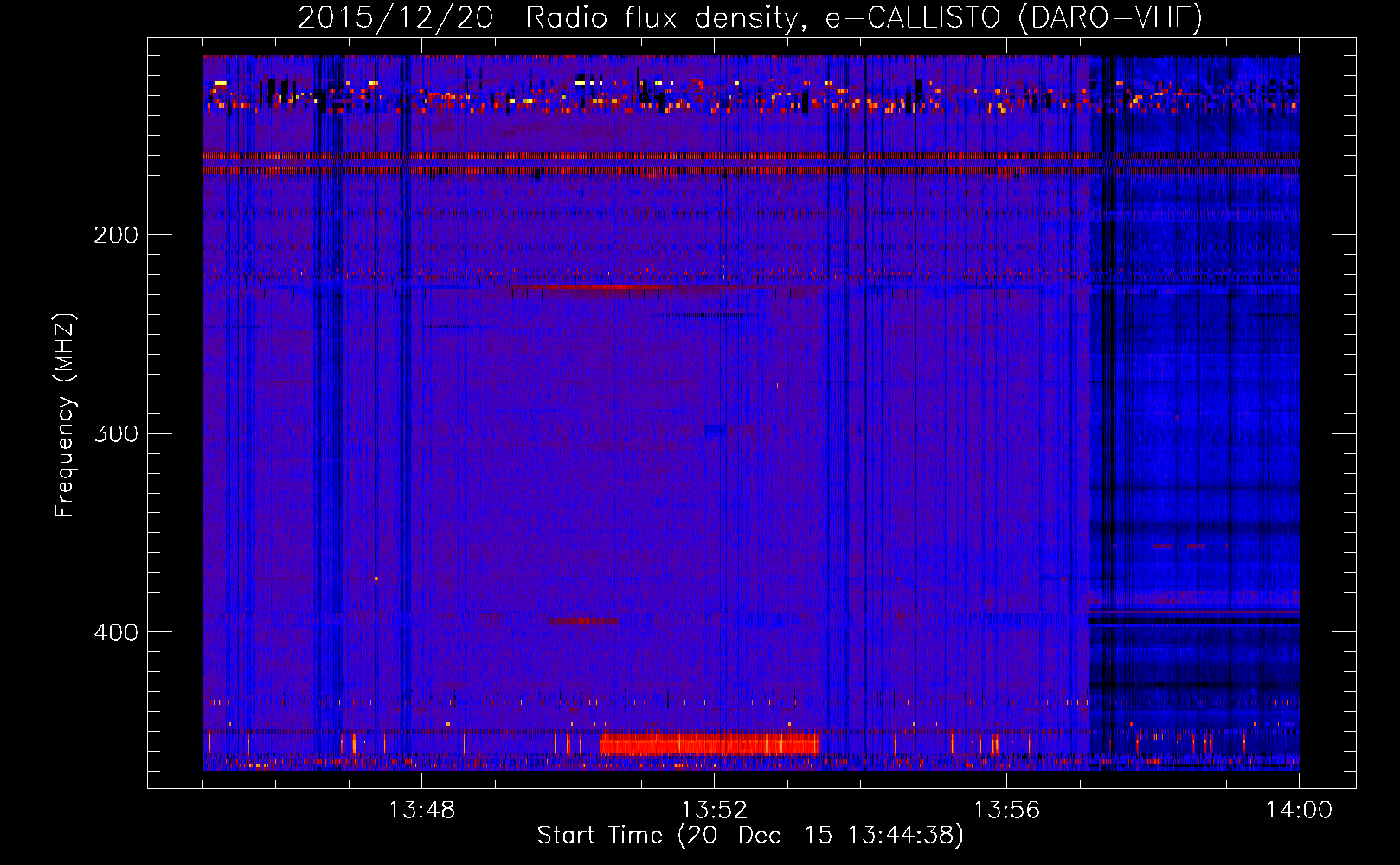Click the 13:52 time tick label
Viewport: 1400px width, 865px height.
coord(714,811)
